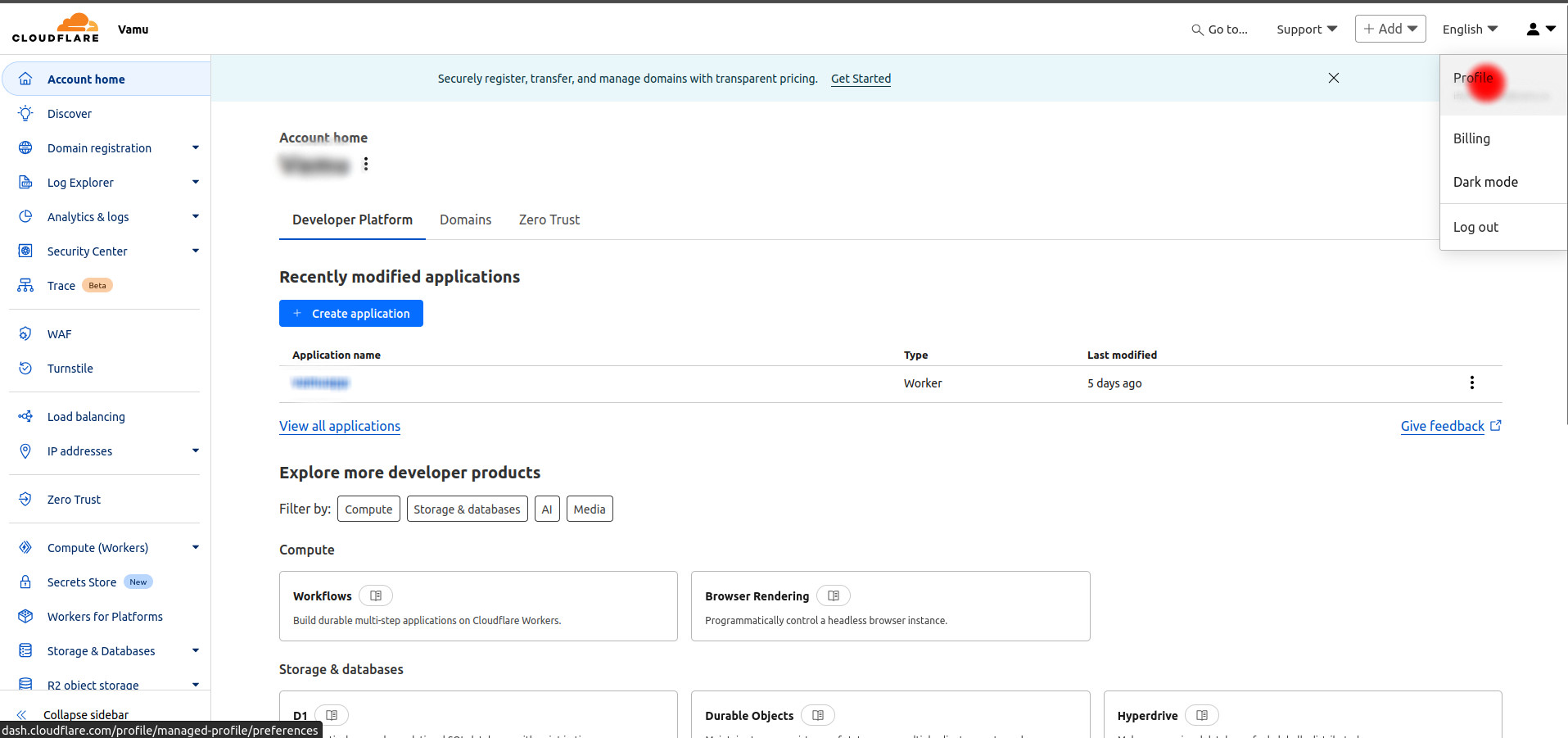Click the Compute (Workers) diamond icon
The height and width of the screenshot is (738, 1568).
click(x=25, y=547)
